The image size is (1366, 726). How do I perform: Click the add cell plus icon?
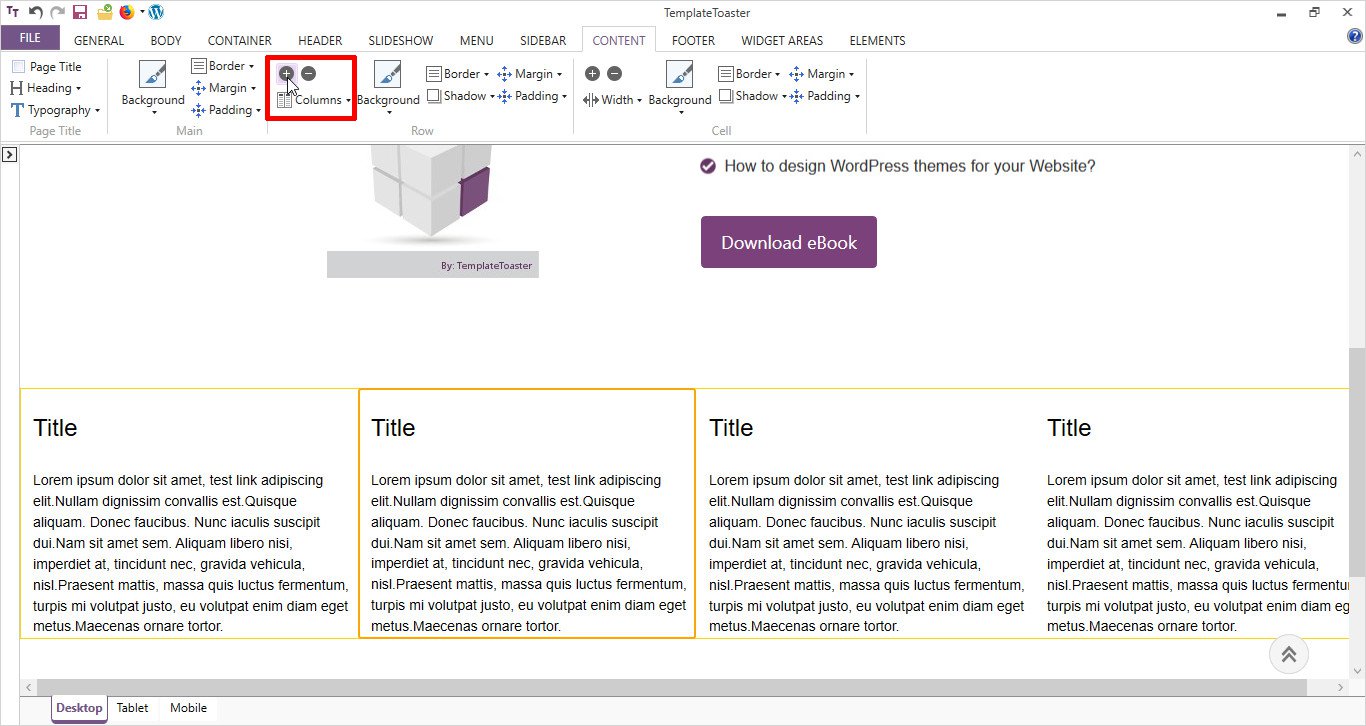592,73
